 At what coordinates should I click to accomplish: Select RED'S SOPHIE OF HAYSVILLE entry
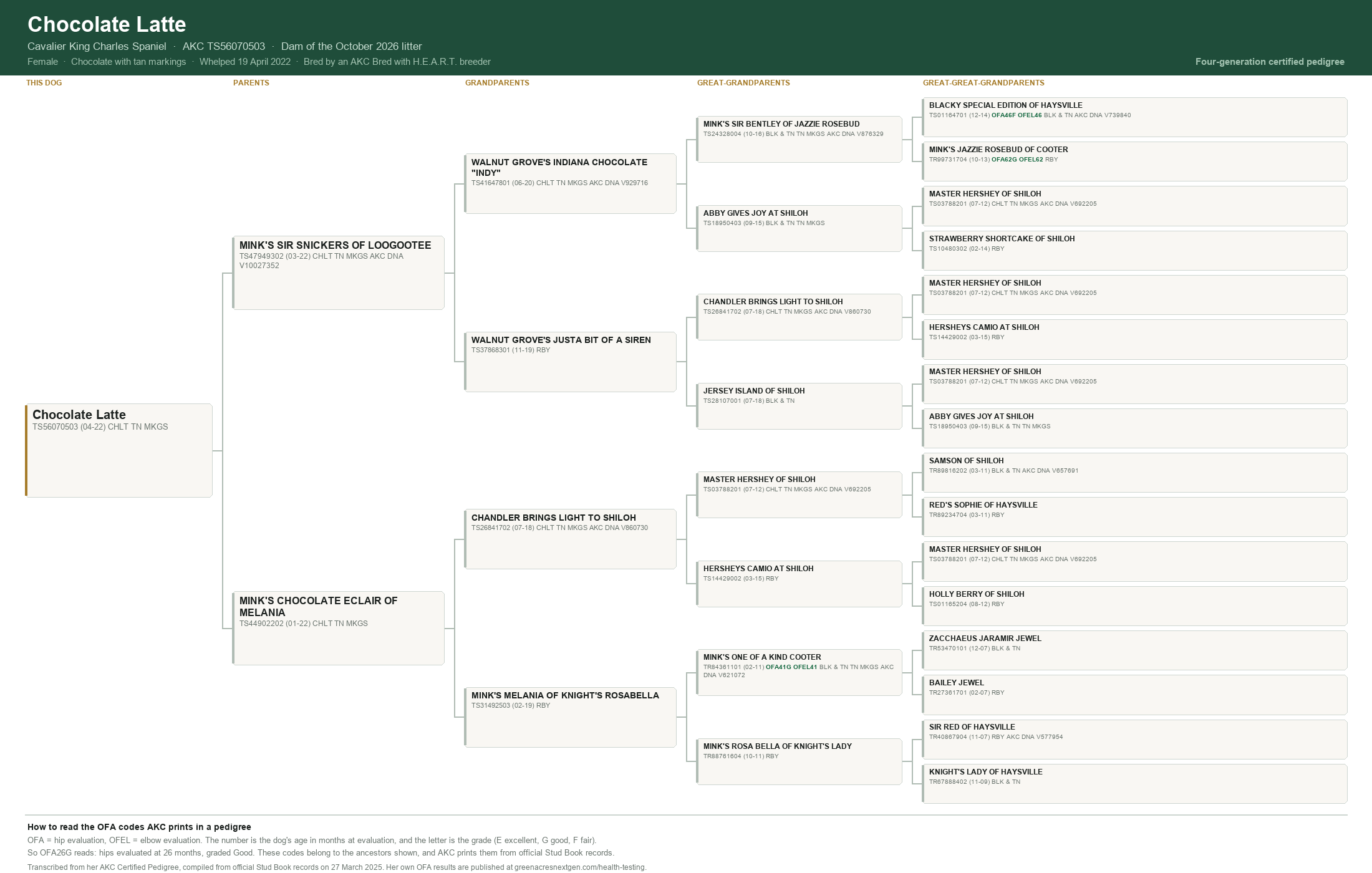pyautogui.click(x=1134, y=517)
